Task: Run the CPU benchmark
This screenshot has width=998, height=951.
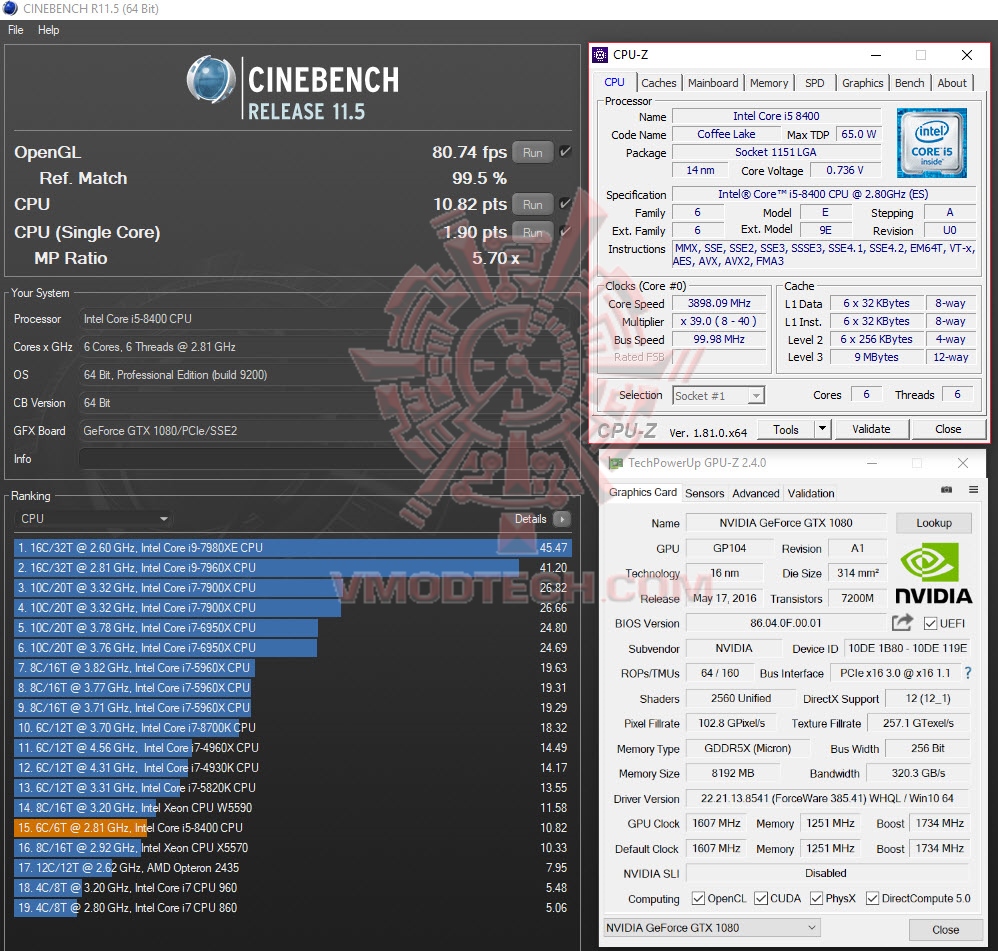Action: click(x=533, y=204)
